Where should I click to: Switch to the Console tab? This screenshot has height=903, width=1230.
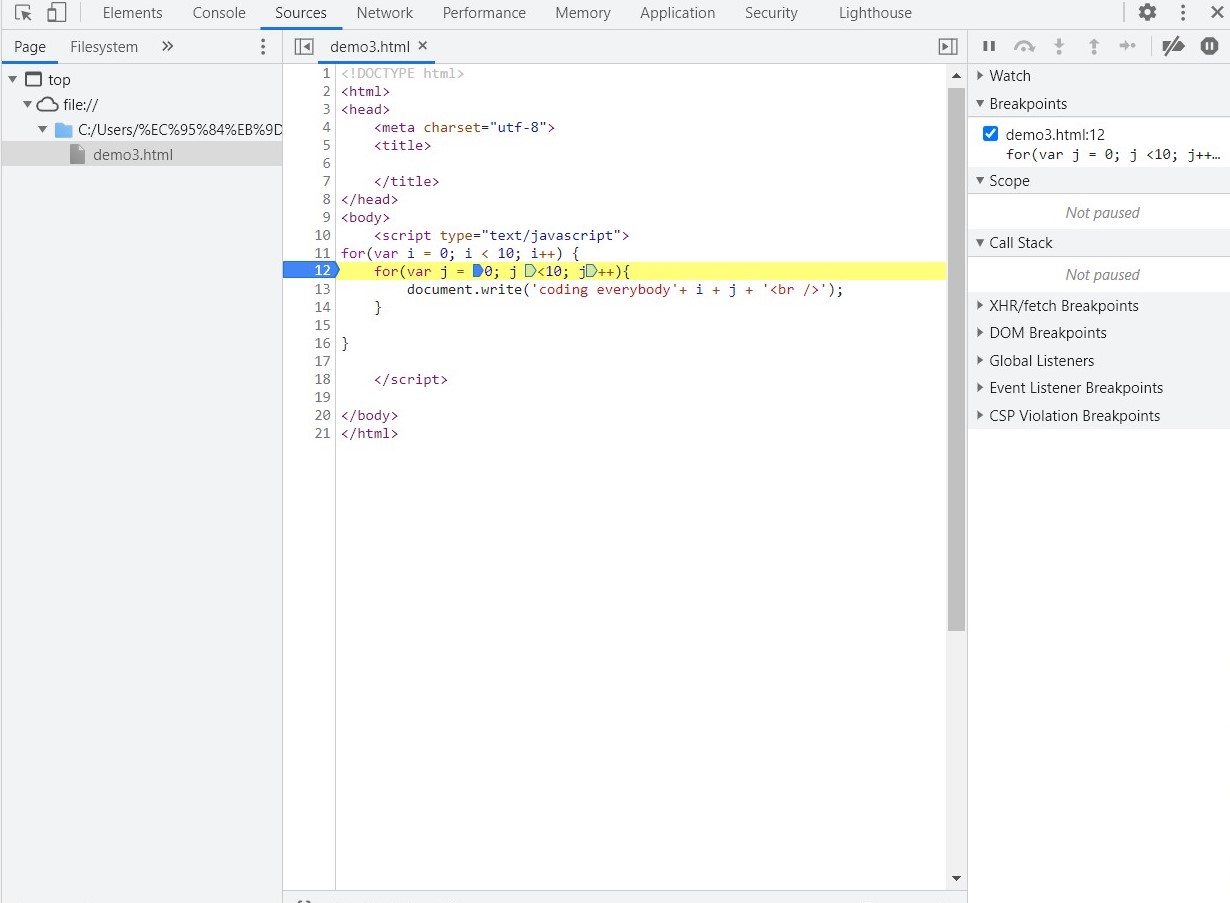219,13
